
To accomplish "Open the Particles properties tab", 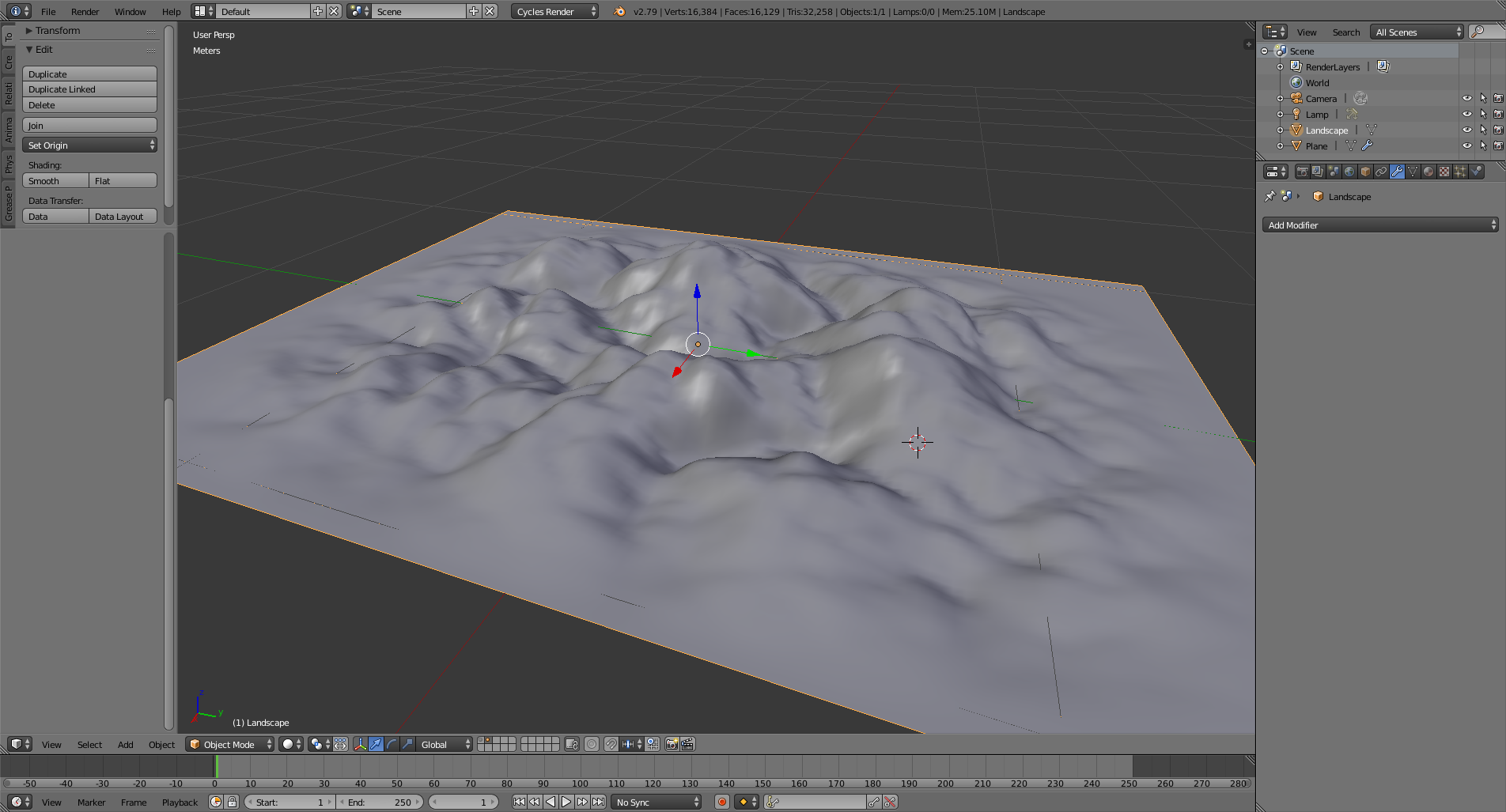I will [1460, 172].
